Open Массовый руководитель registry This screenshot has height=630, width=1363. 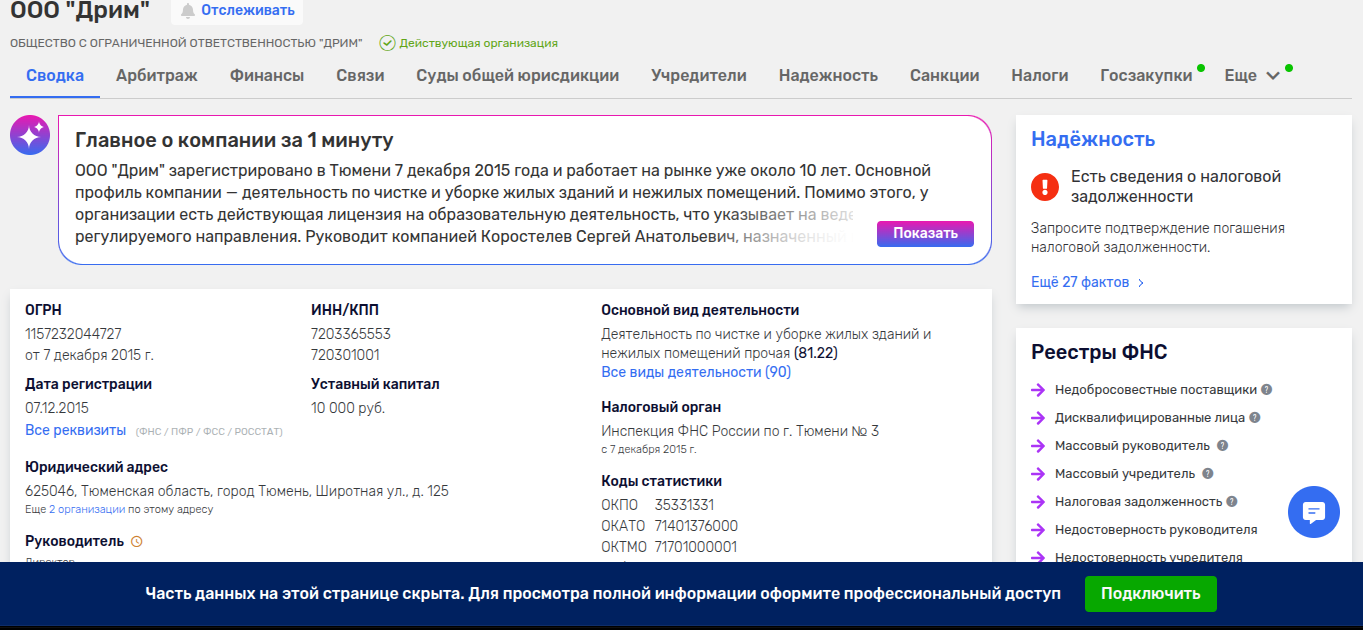coord(1133,446)
